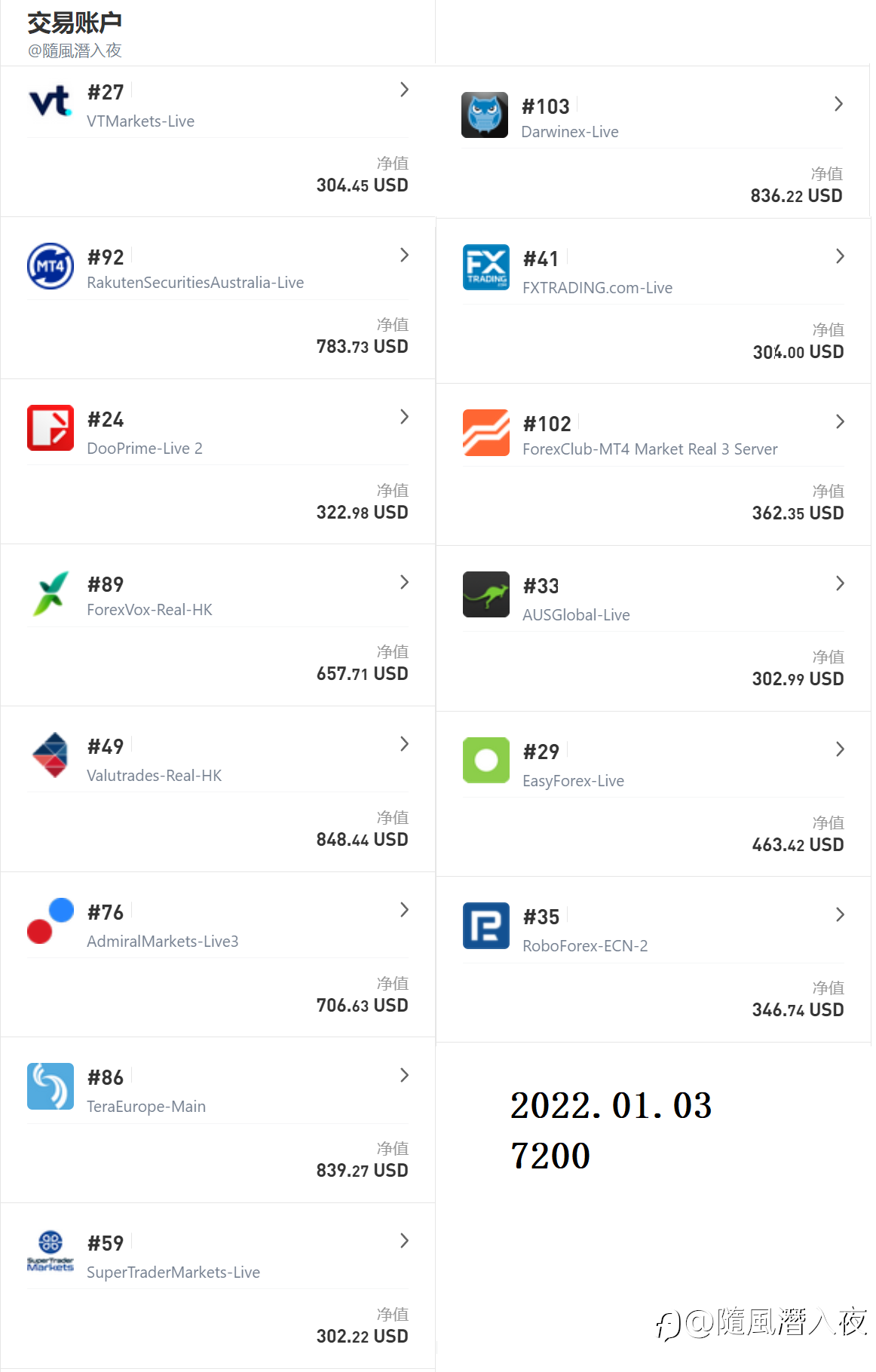Viewport: 876px width, 1372px height.
Task: Click the ForexClub orange logo icon
Action: [486, 433]
